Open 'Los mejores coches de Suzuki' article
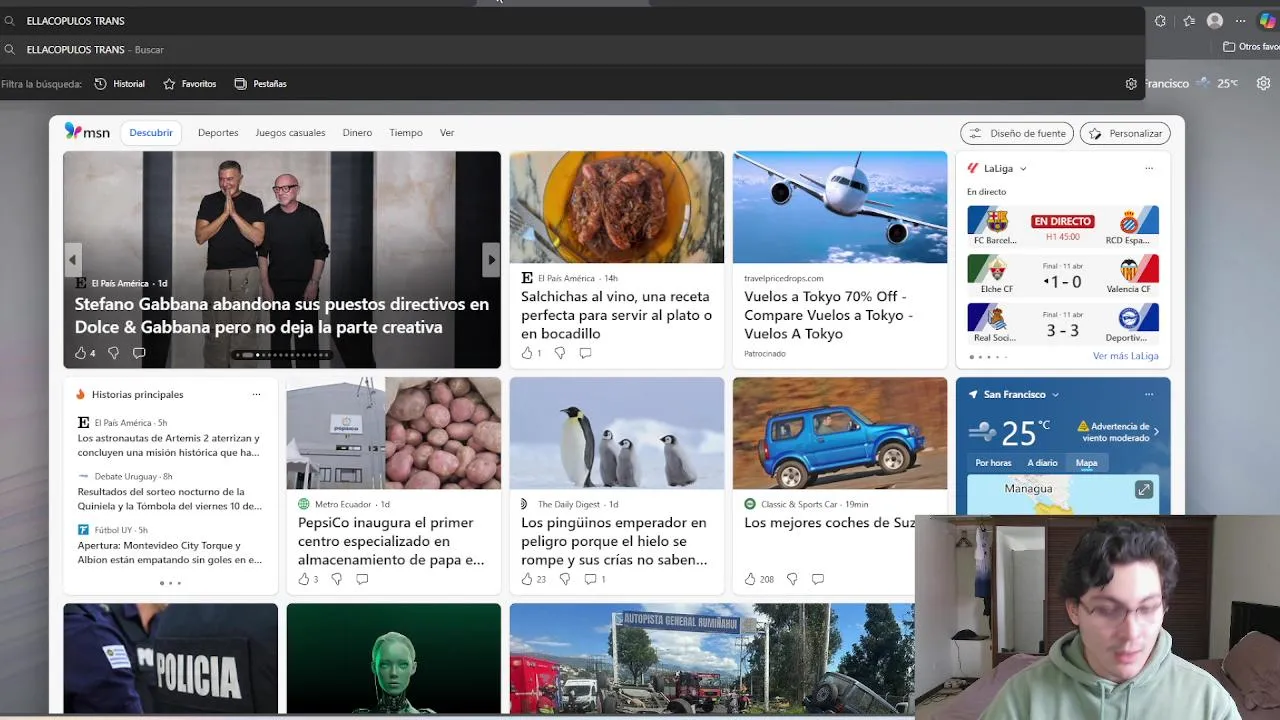 pyautogui.click(x=829, y=523)
